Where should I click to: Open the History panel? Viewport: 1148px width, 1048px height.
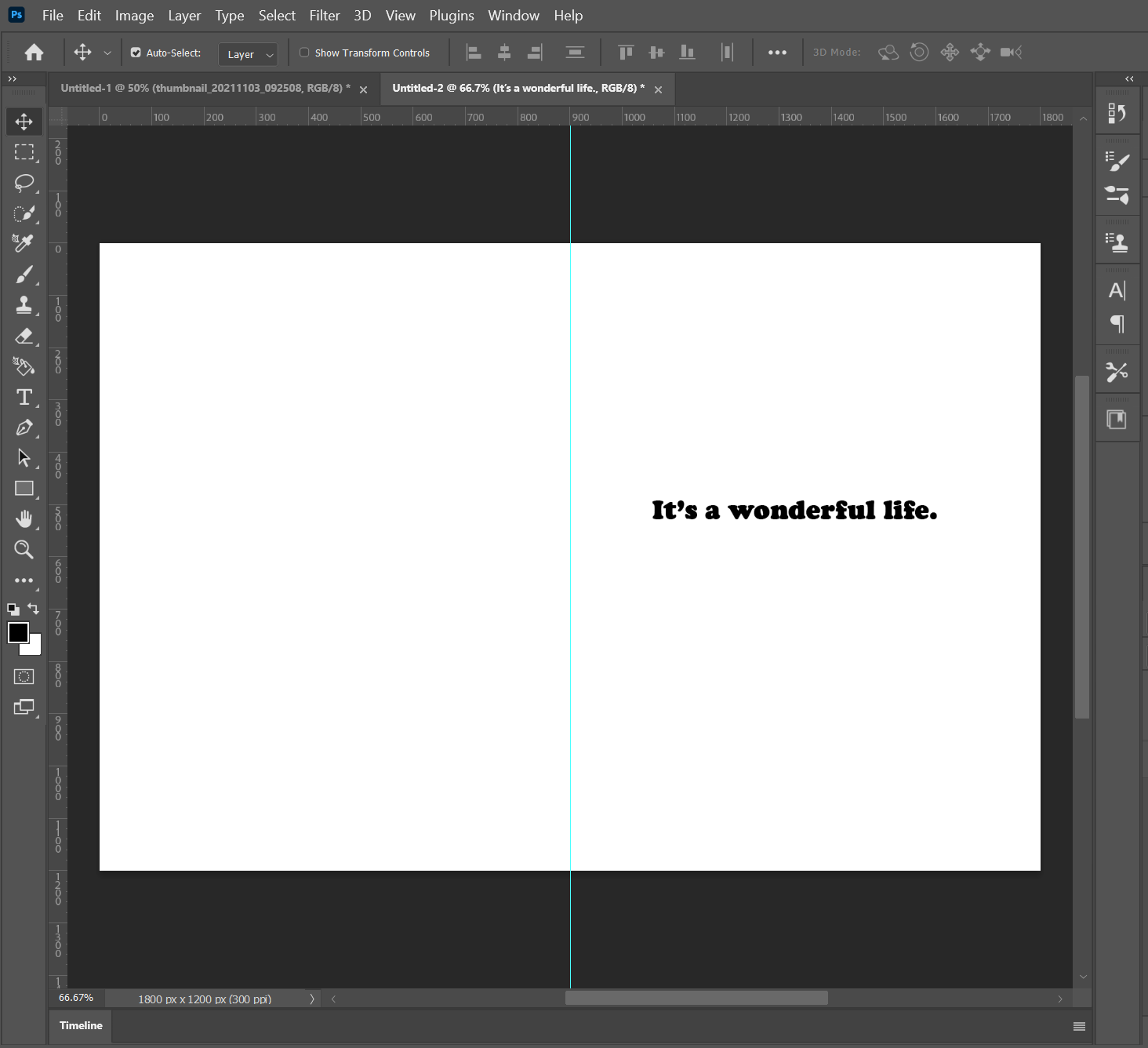click(1117, 111)
